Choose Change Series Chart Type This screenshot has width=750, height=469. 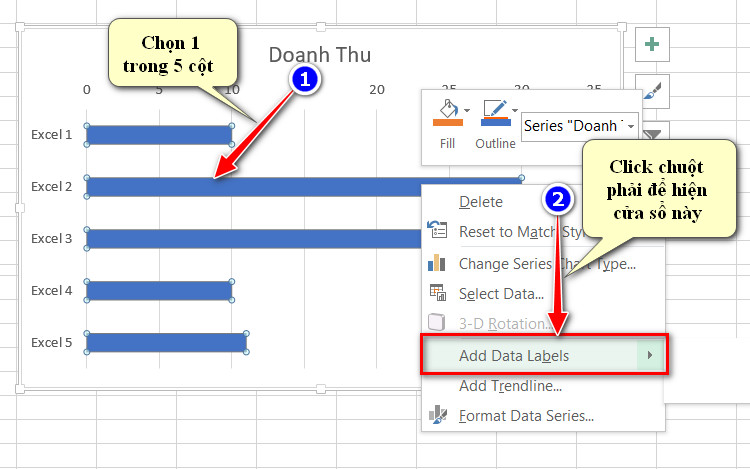coord(547,264)
